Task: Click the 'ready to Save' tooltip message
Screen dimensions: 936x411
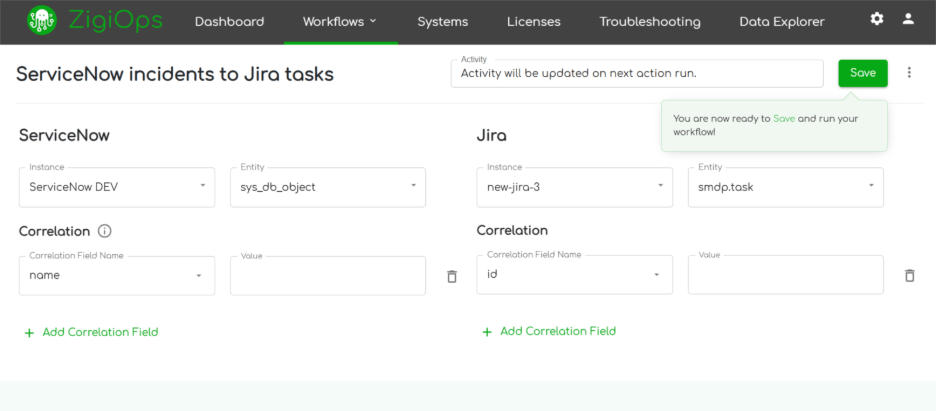Action: coord(766,125)
